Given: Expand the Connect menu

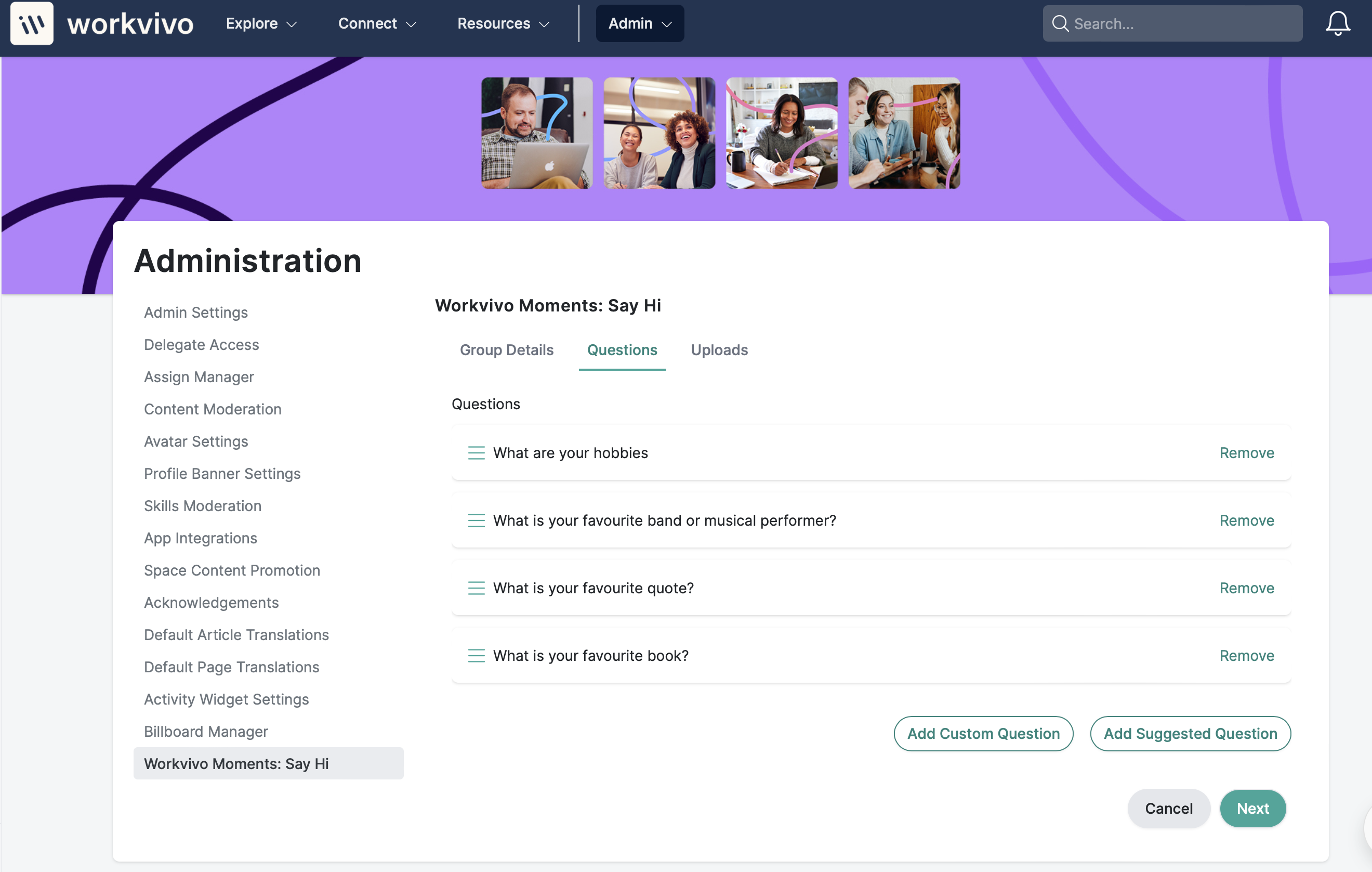Looking at the screenshot, I should coord(377,23).
